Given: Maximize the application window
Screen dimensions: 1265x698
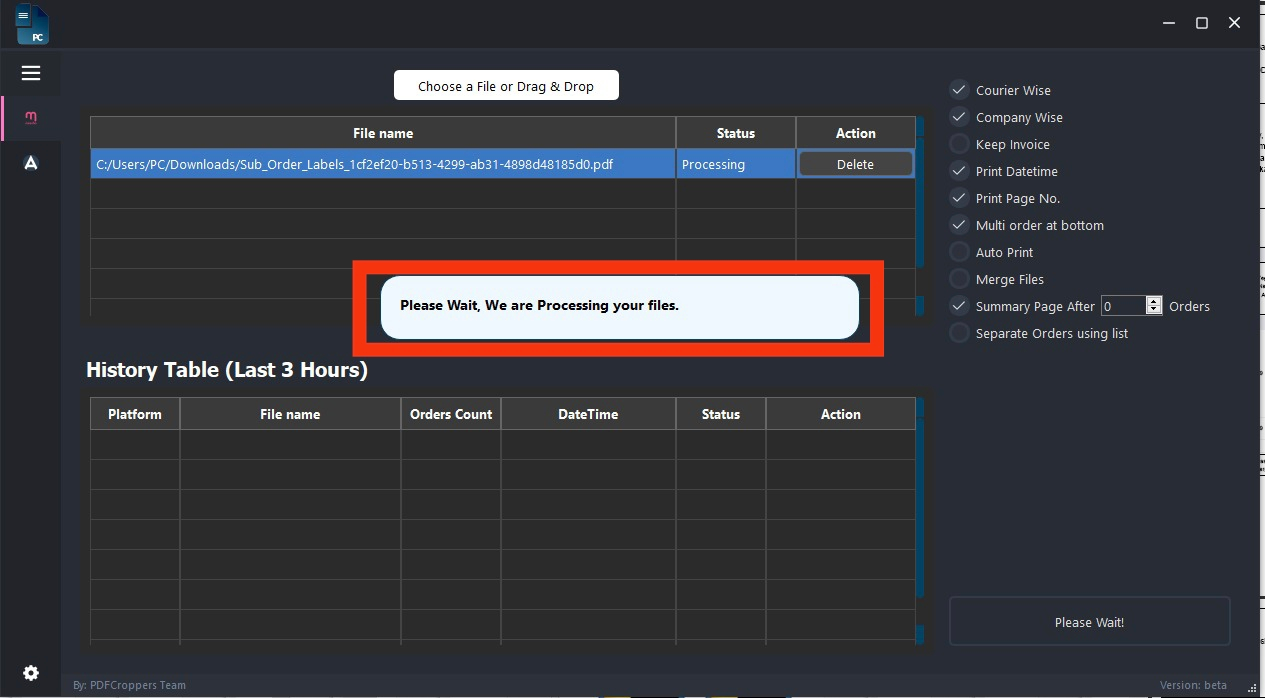Looking at the screenshot, I should point(1202,23).
